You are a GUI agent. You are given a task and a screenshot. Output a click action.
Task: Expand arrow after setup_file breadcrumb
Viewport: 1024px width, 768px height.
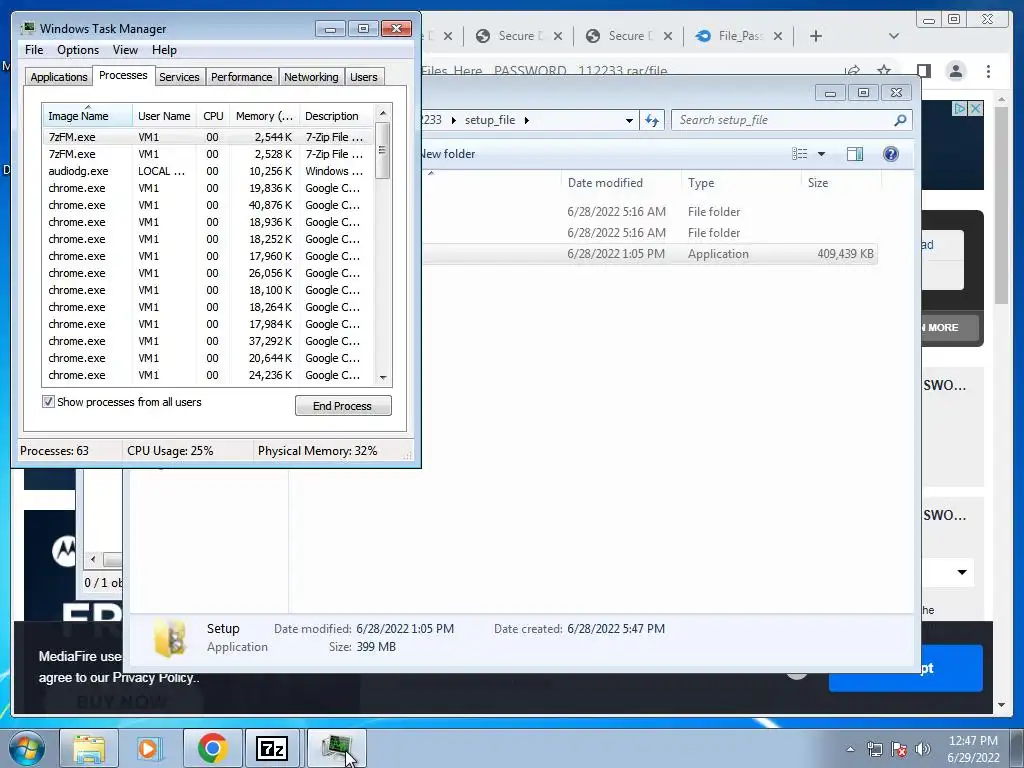pos(526,120)
